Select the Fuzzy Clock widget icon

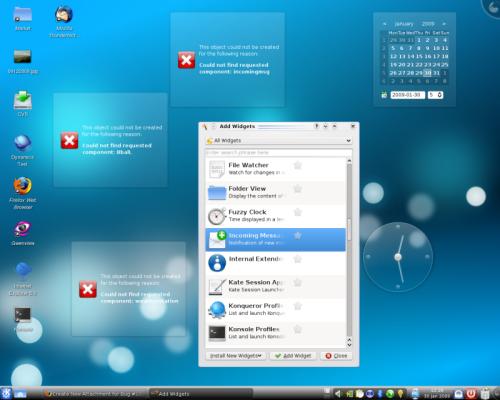[x=217, y=216]
